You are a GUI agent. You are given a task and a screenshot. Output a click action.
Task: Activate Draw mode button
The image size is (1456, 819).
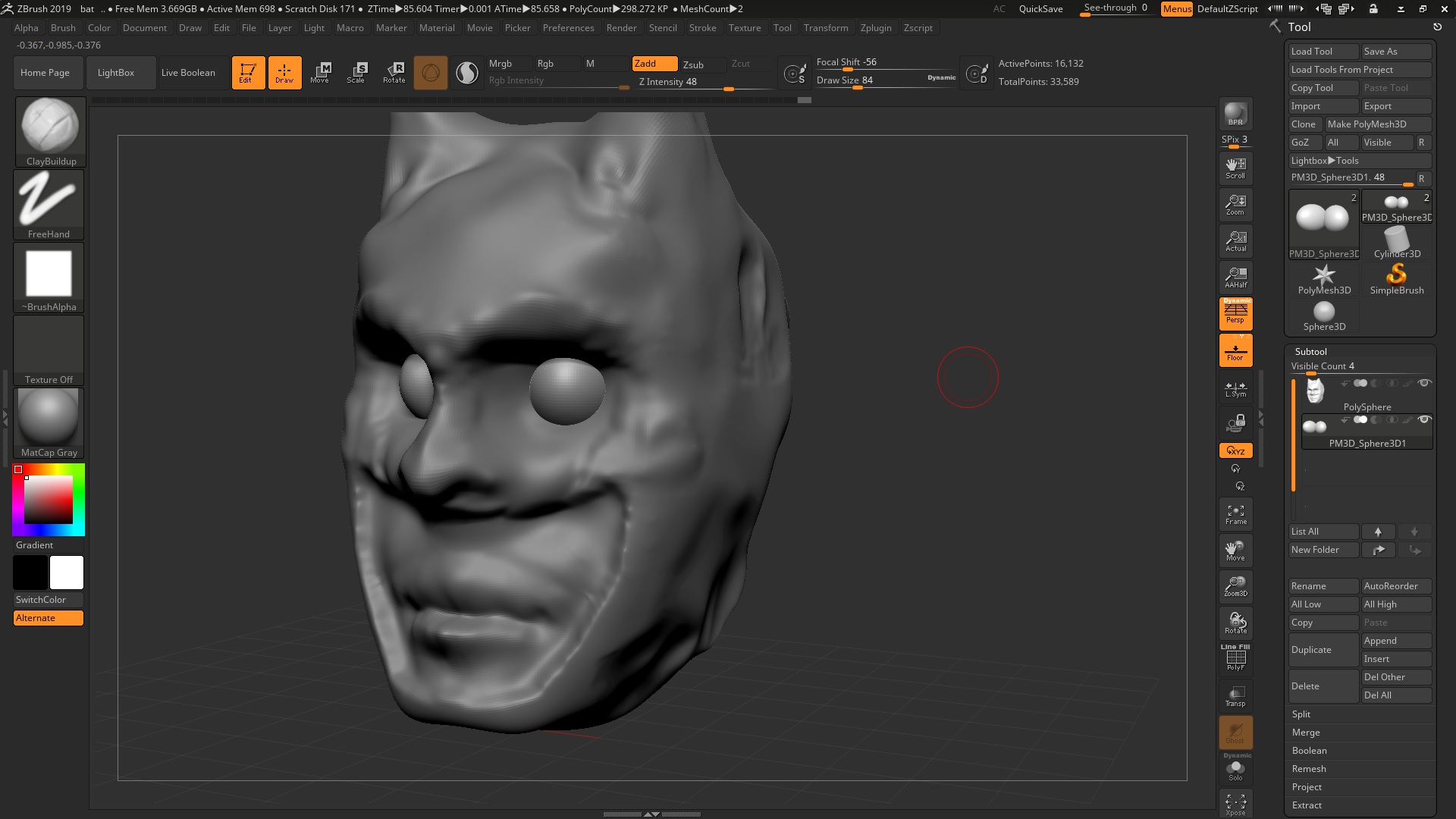(x=284, y=73)
